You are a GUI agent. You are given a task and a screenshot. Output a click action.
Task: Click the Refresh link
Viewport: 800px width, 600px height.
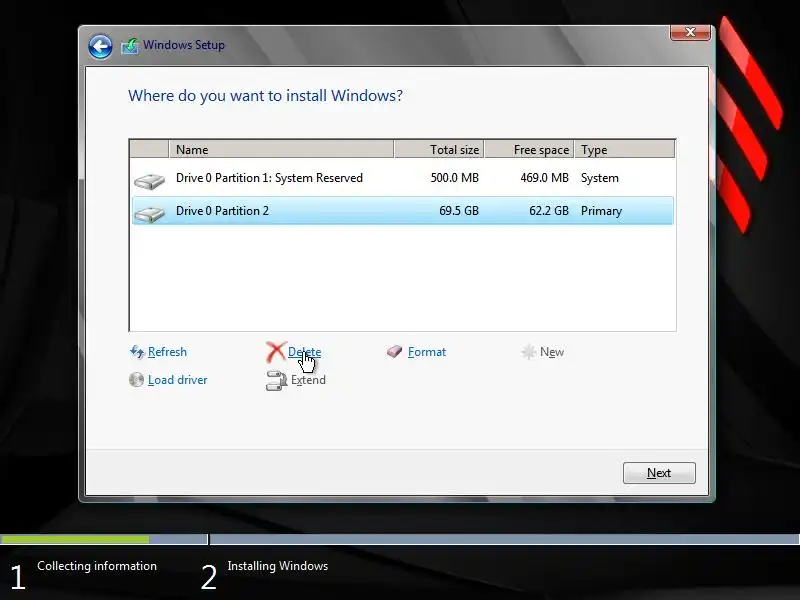(x=167, y=352)
